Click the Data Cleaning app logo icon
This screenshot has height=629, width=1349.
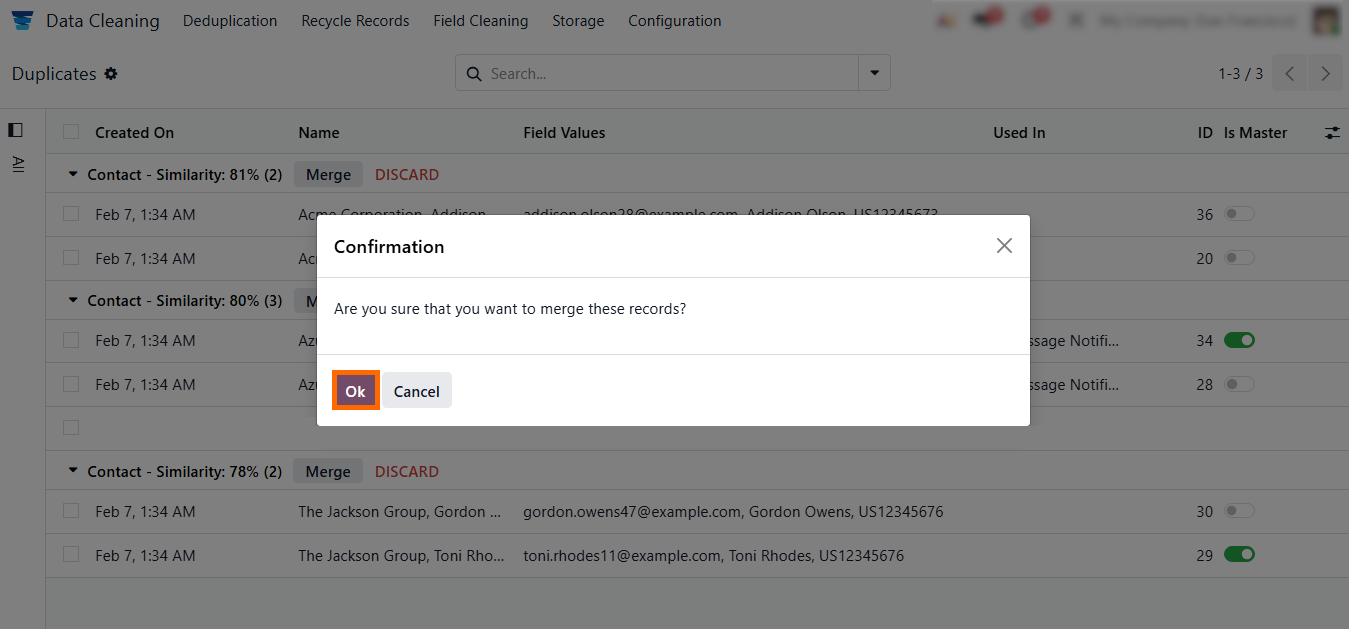click(22, 21)
